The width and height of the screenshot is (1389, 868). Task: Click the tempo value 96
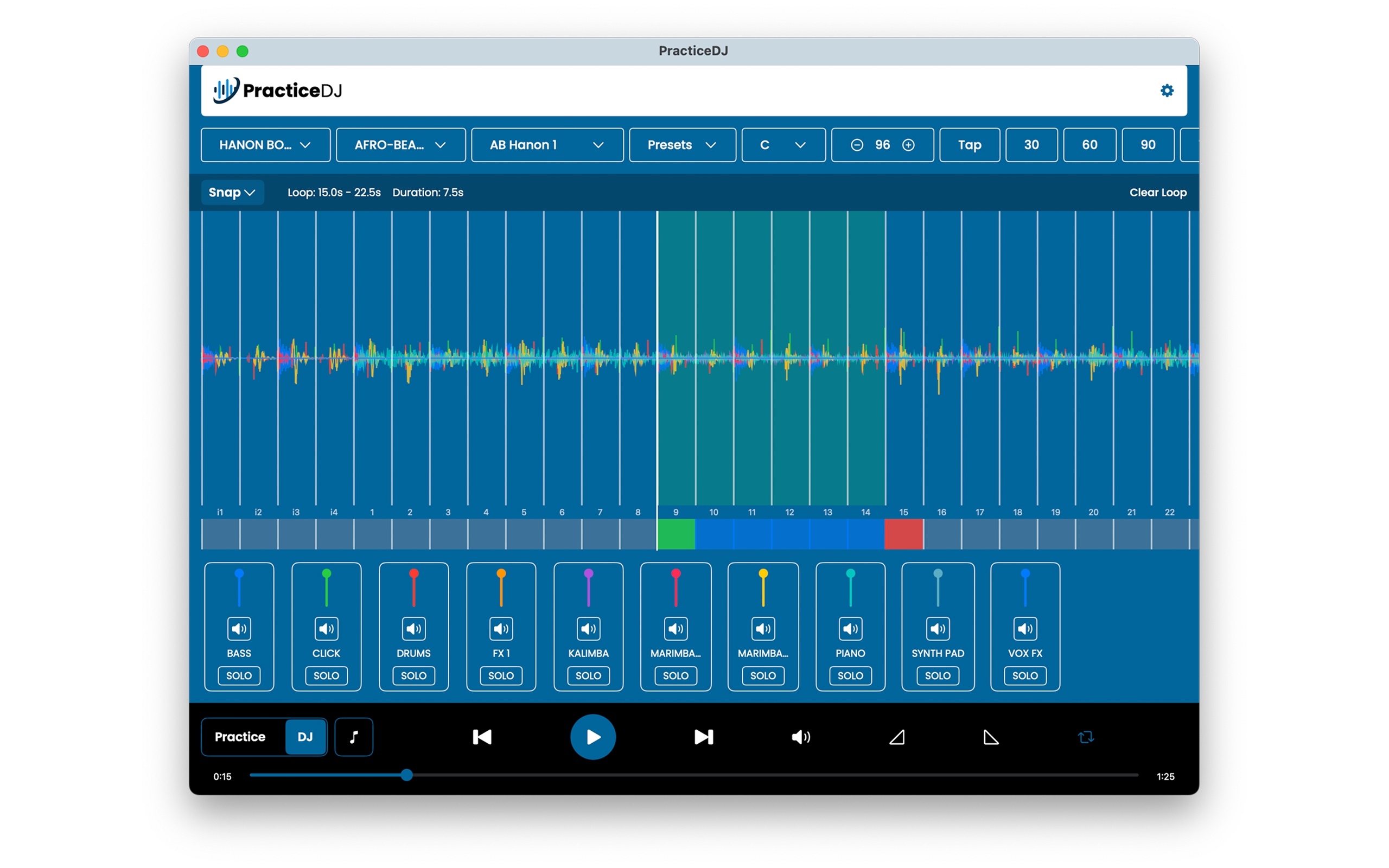882,145
